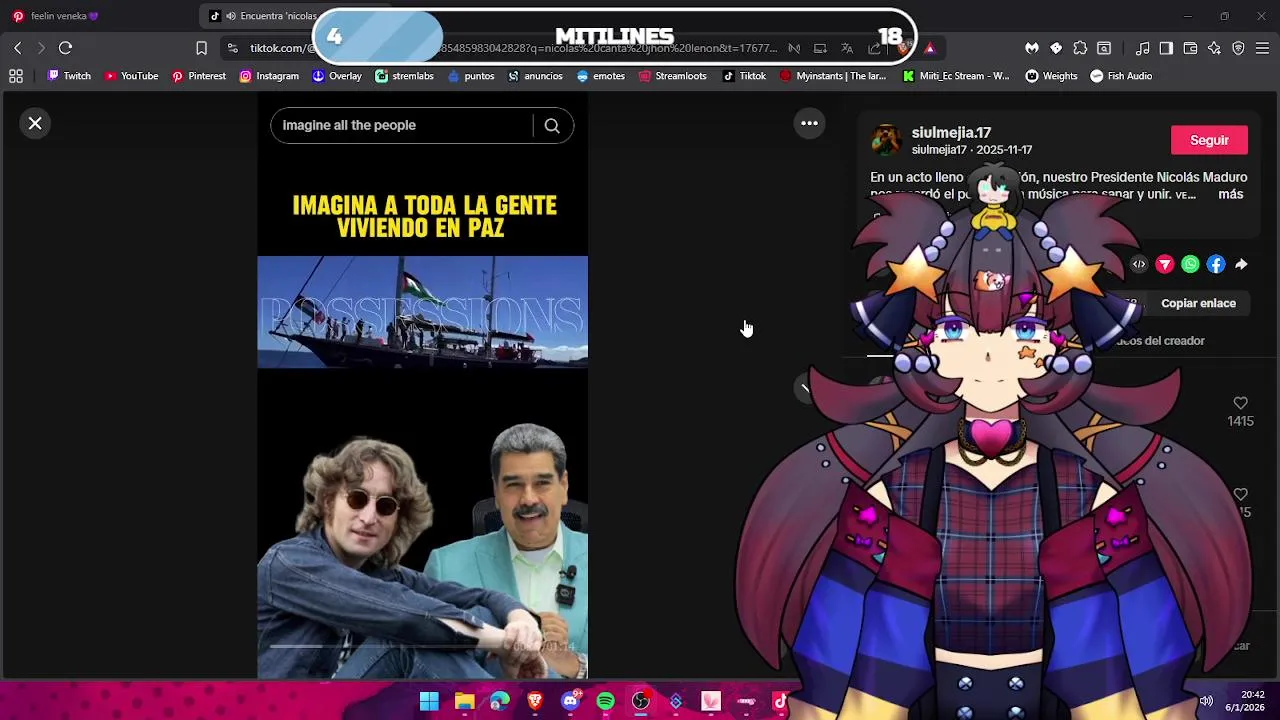Open the Tiktok bookmark
The image size is (1280, 720).
(x=744, y=76)
